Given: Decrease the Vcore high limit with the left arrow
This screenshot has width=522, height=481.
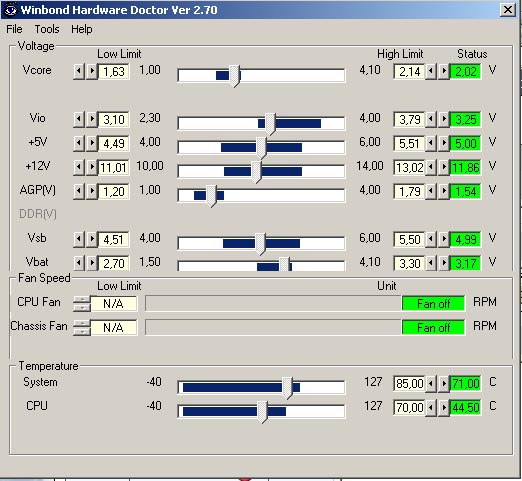Looking at the screenshot, I should click(x=431, y=71).
